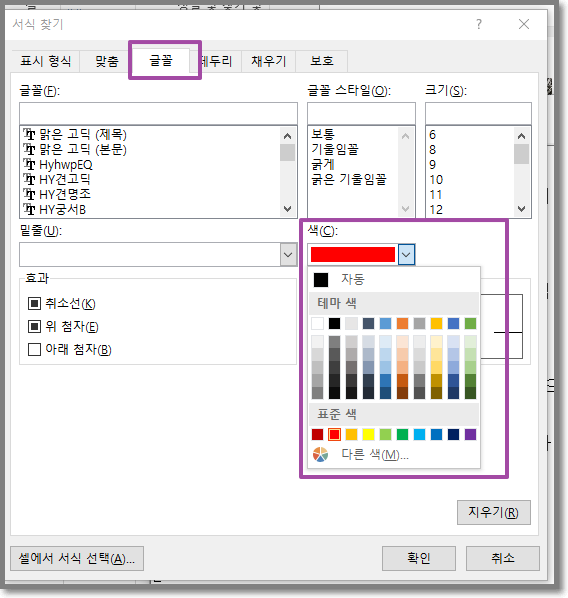Pick the standard dark navy swatch
The width and height of the screenshot is (568, 598).
click(454, 434)
